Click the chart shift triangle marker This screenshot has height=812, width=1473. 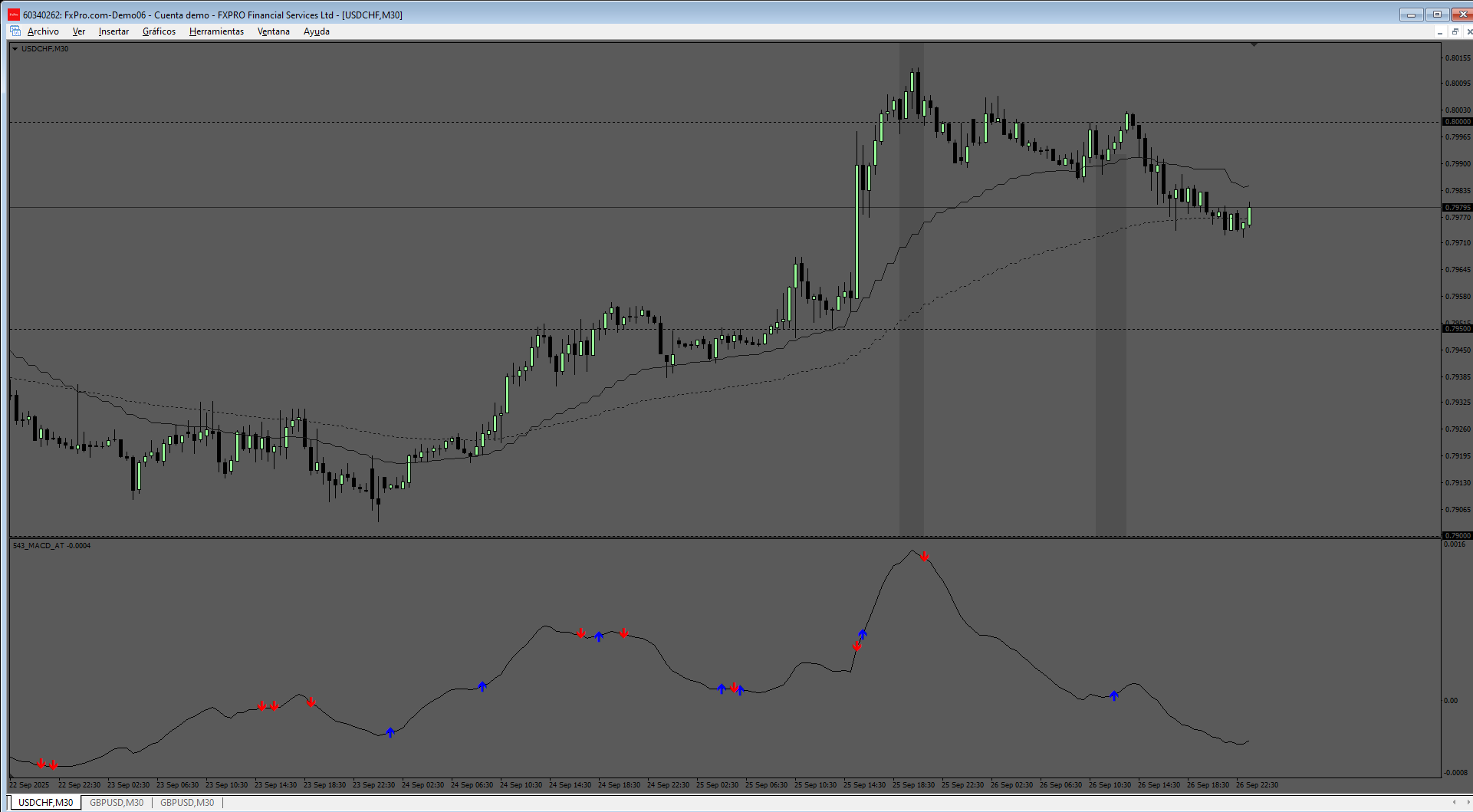[1254, 45]
